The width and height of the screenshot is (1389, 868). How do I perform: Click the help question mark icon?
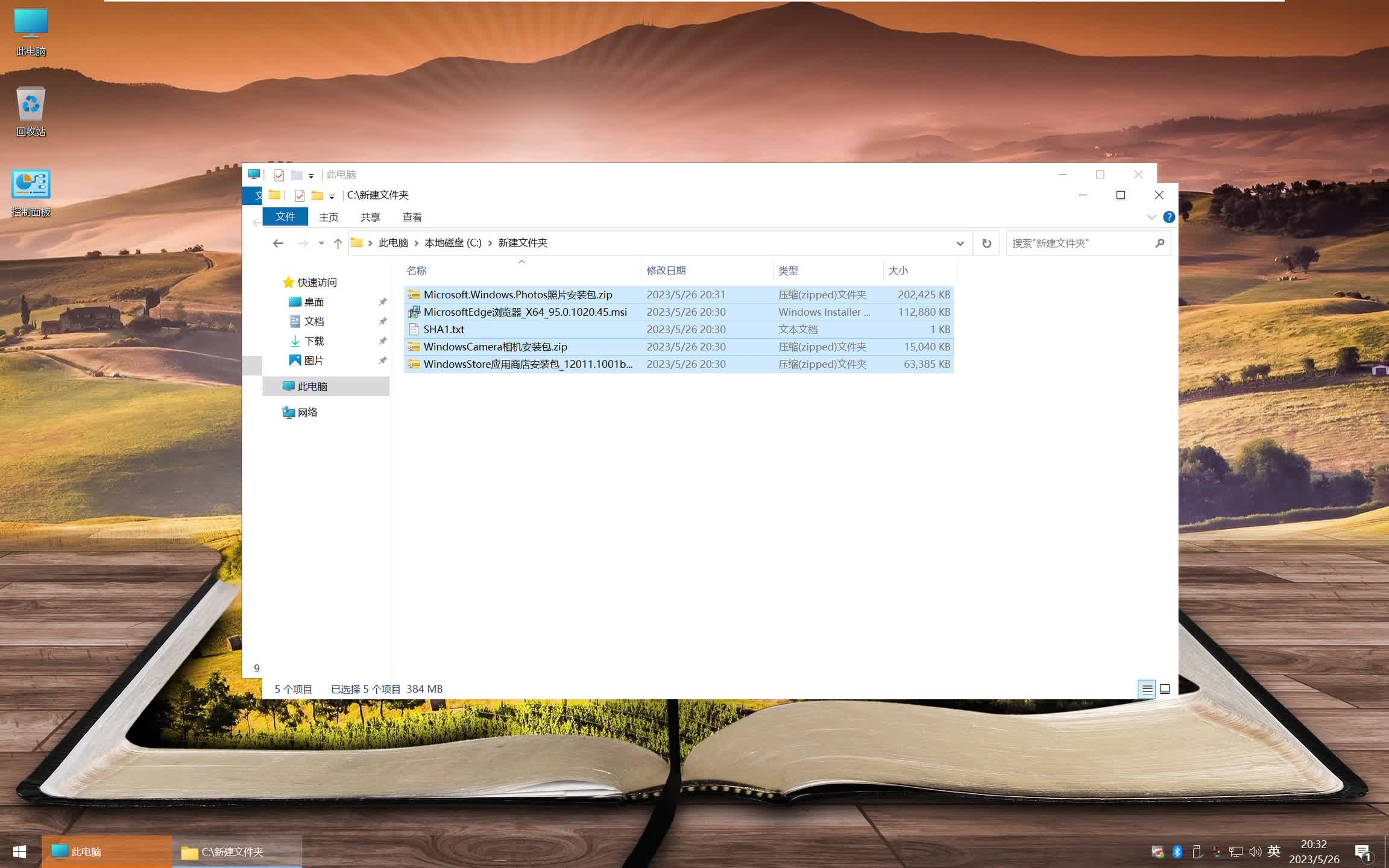pyautogui.click(x=1168, y=217)
